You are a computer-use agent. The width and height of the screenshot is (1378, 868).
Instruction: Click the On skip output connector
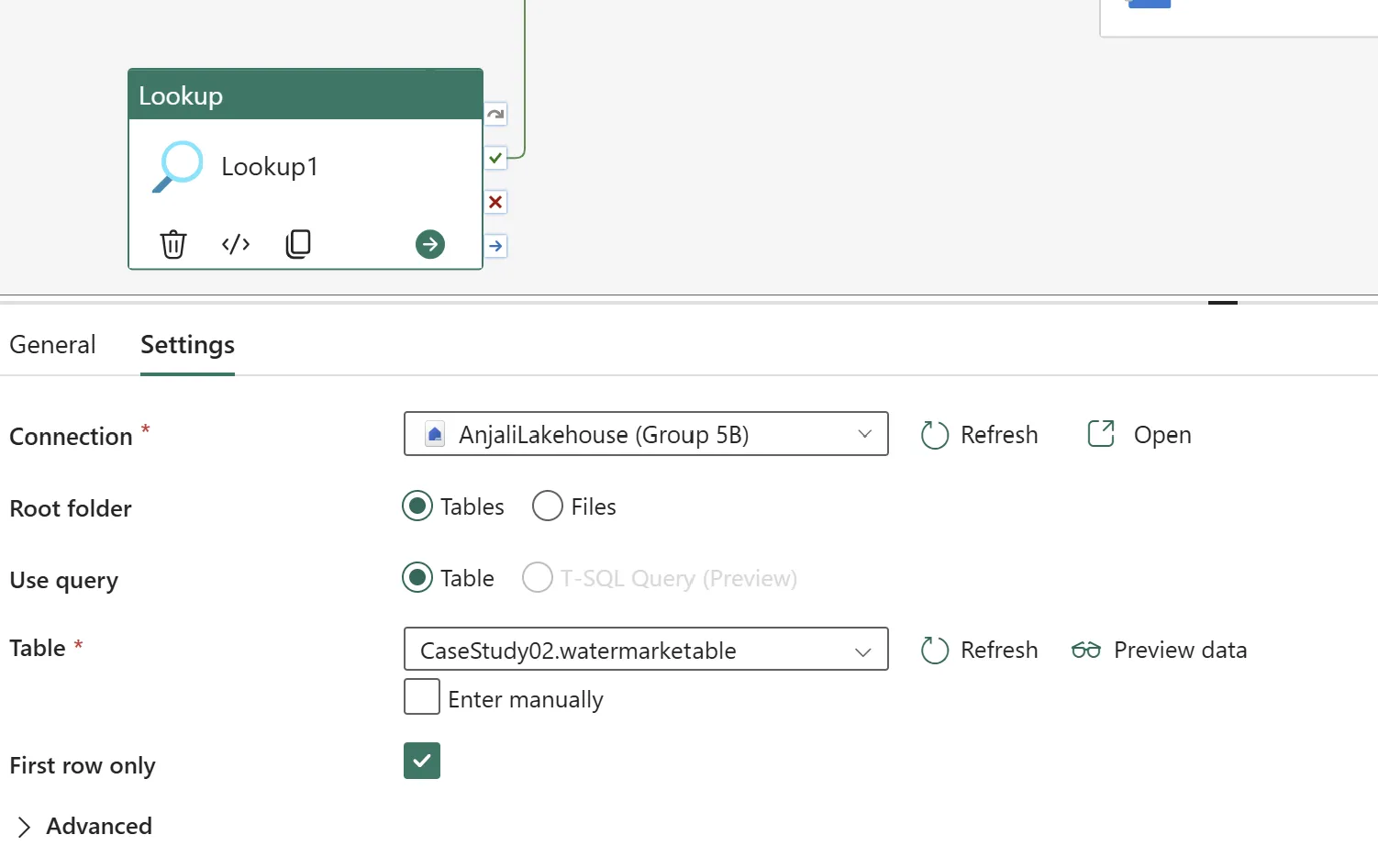(x=495, y=115)
